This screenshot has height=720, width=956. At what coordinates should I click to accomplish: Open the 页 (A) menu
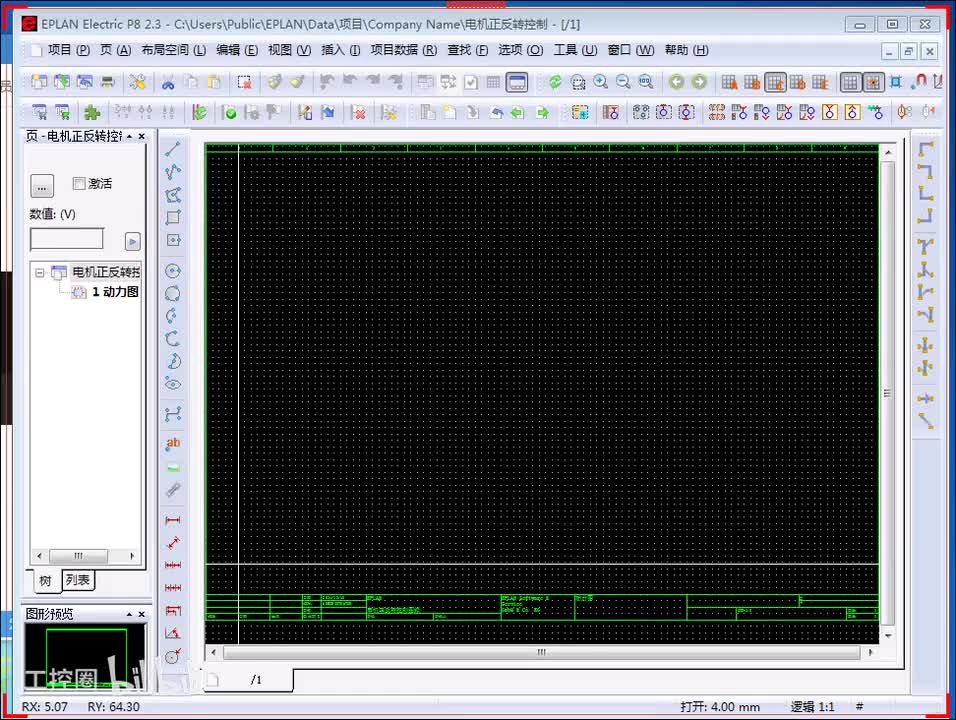115,50
